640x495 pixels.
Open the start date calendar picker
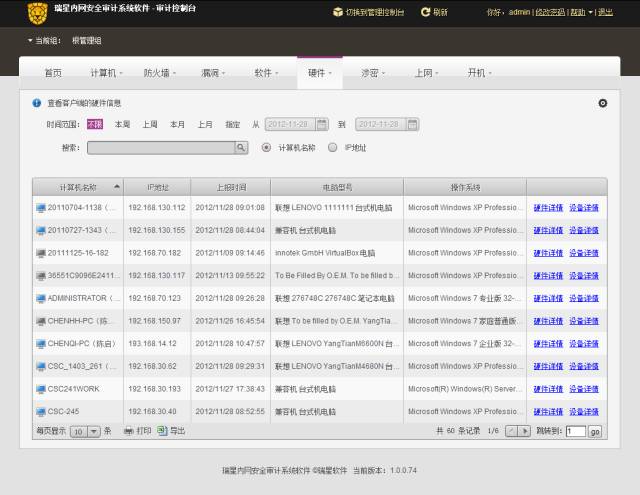[x=321, y=124]
